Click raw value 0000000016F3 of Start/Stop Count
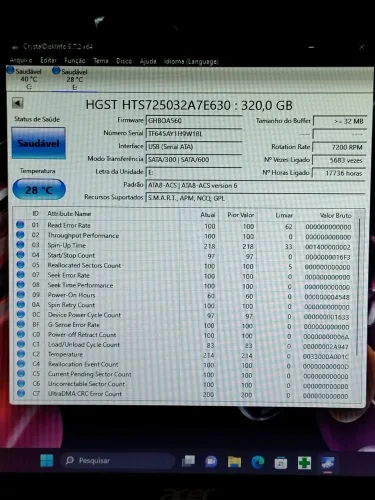The width and height of the screenshot is (375, 500). (x=328, y=257)
